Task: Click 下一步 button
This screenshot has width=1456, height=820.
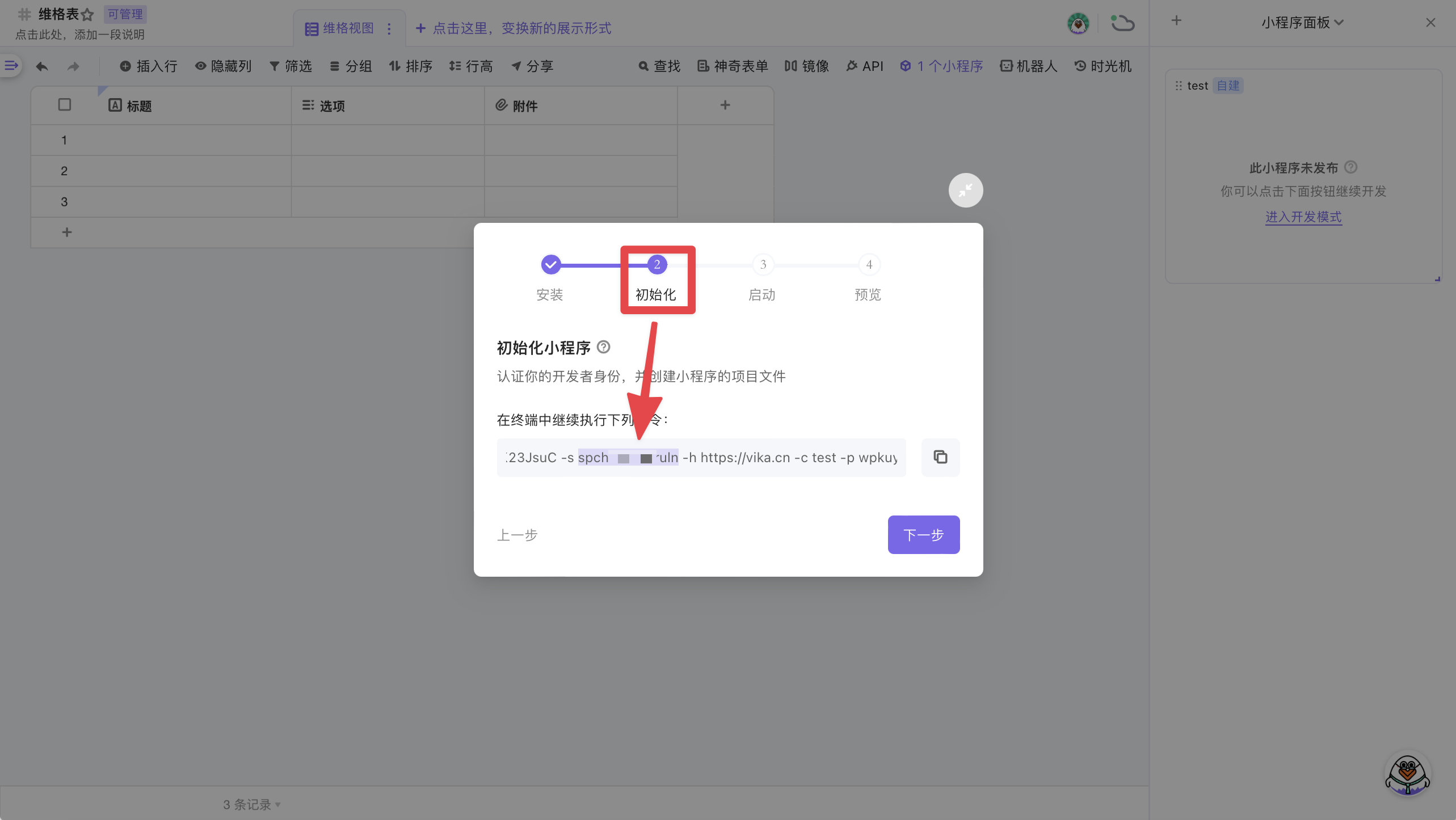Action: click(923, 535)
